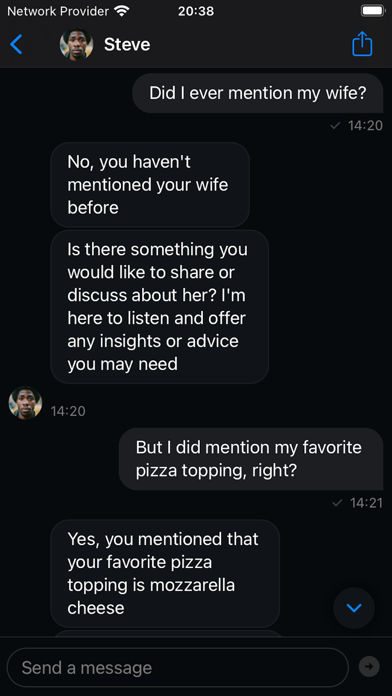Focus the "Send a message" field
This screenshot has width=392, height=696.
tap(178, 667)
